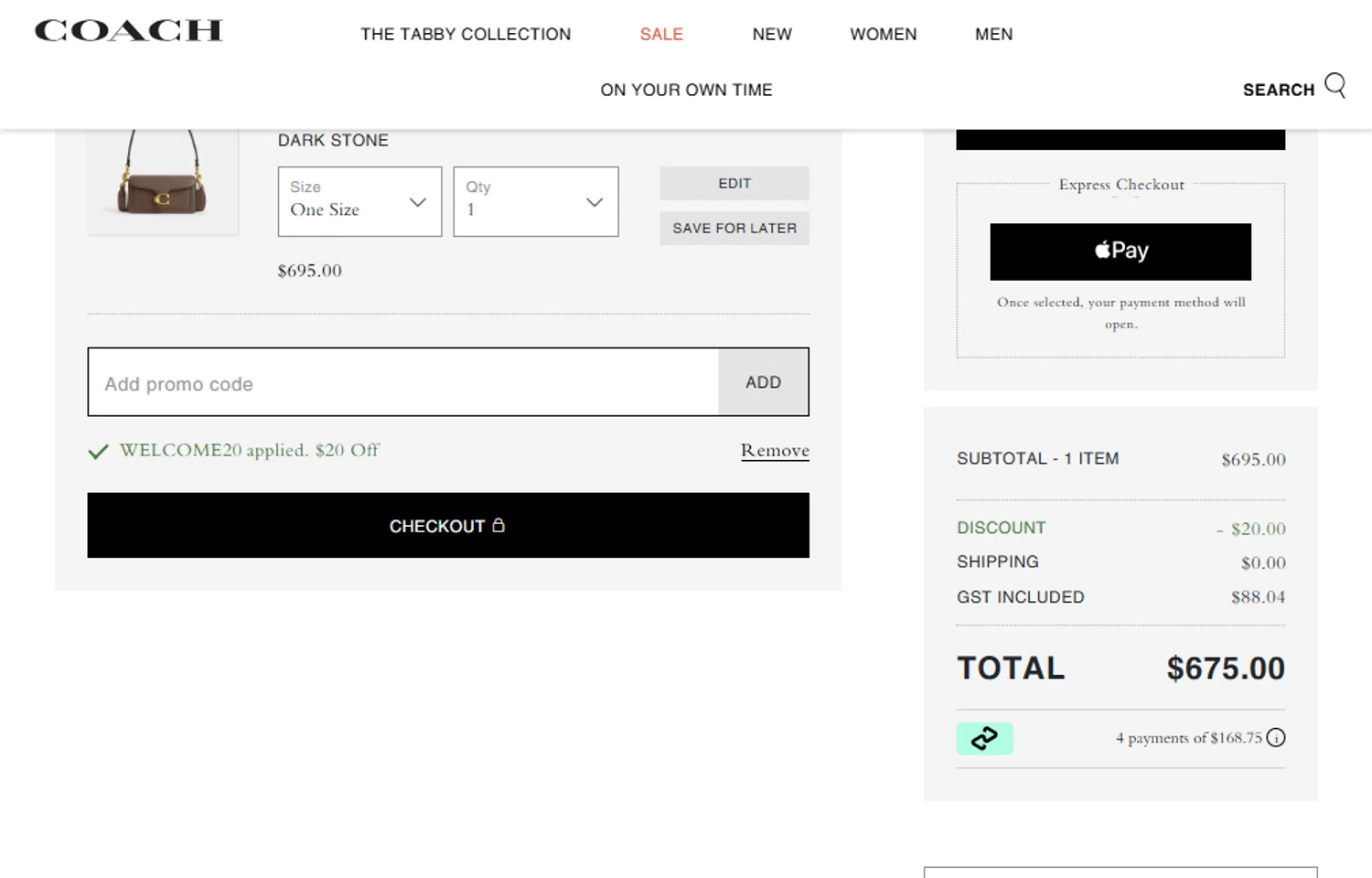
Task: Open the Women menu
Action: (x=883, y=35)
